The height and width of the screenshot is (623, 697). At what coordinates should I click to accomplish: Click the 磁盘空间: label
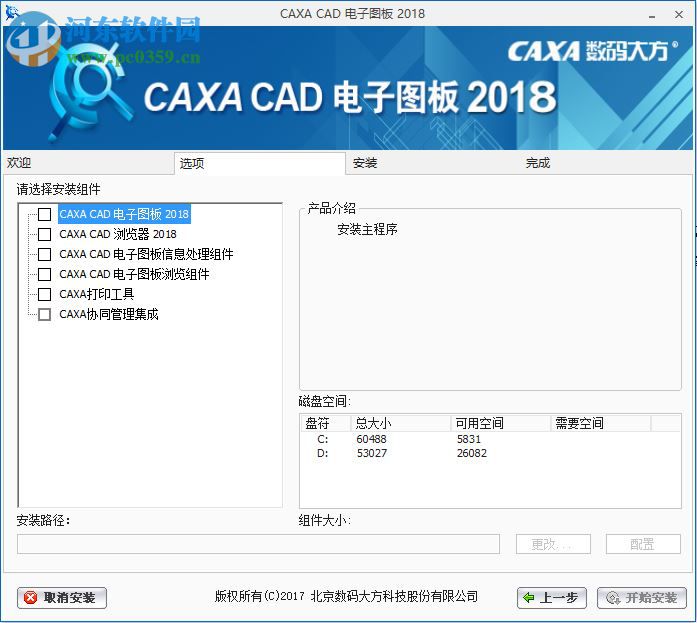(324, 401)
